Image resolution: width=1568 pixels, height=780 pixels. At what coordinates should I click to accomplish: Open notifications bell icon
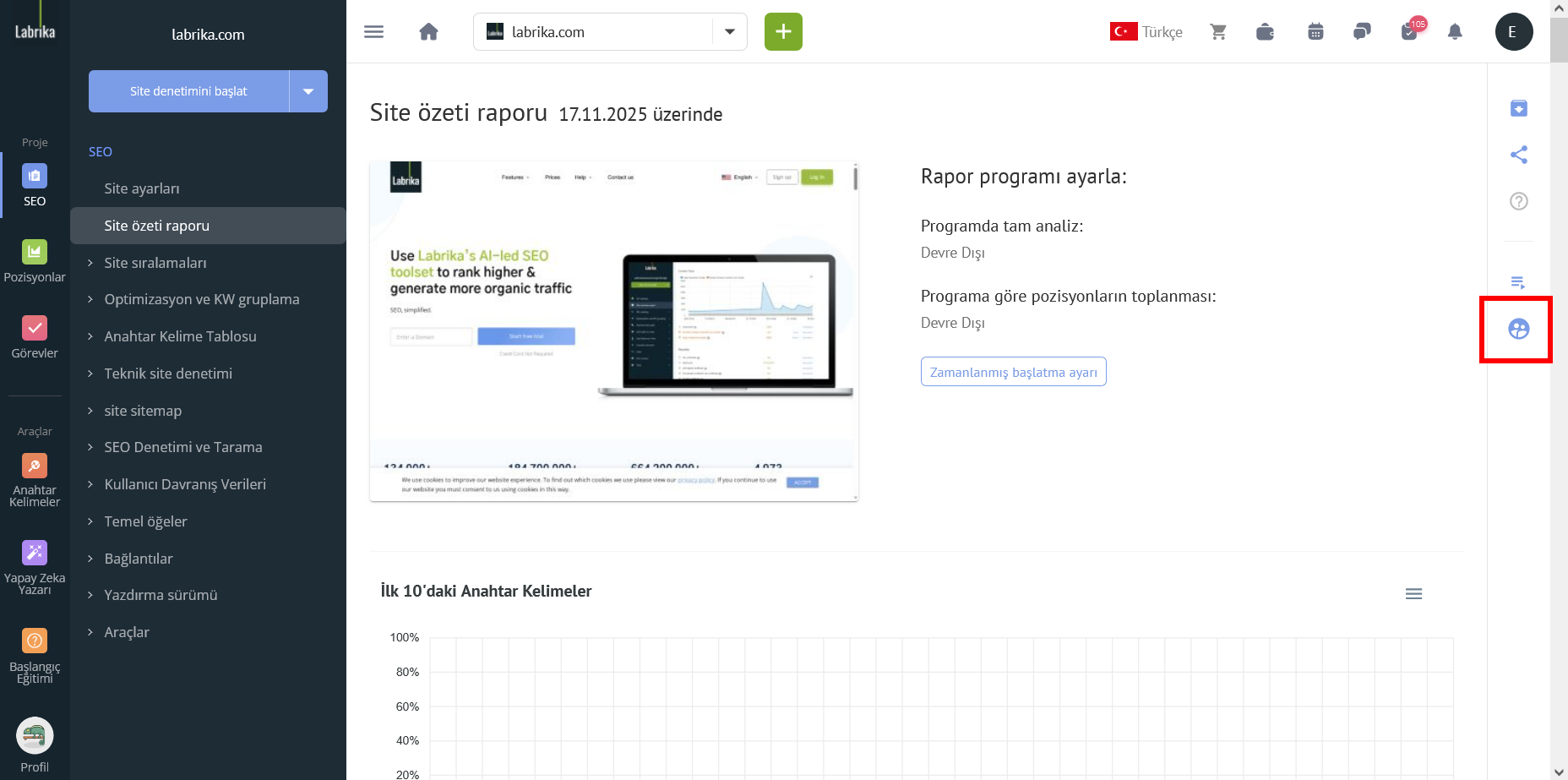pos(1455,32)
